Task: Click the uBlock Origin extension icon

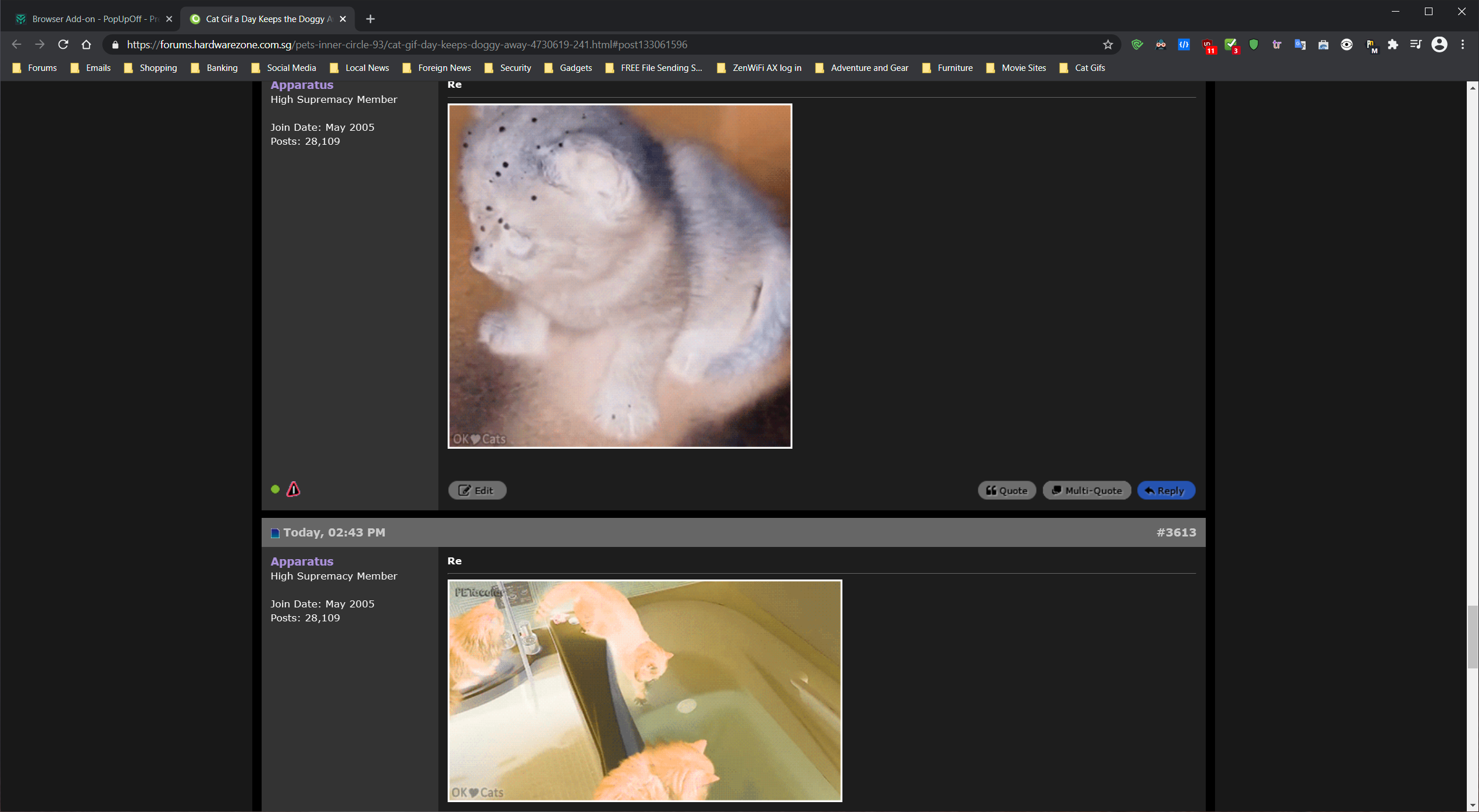Action: [x=1208, y=45]
